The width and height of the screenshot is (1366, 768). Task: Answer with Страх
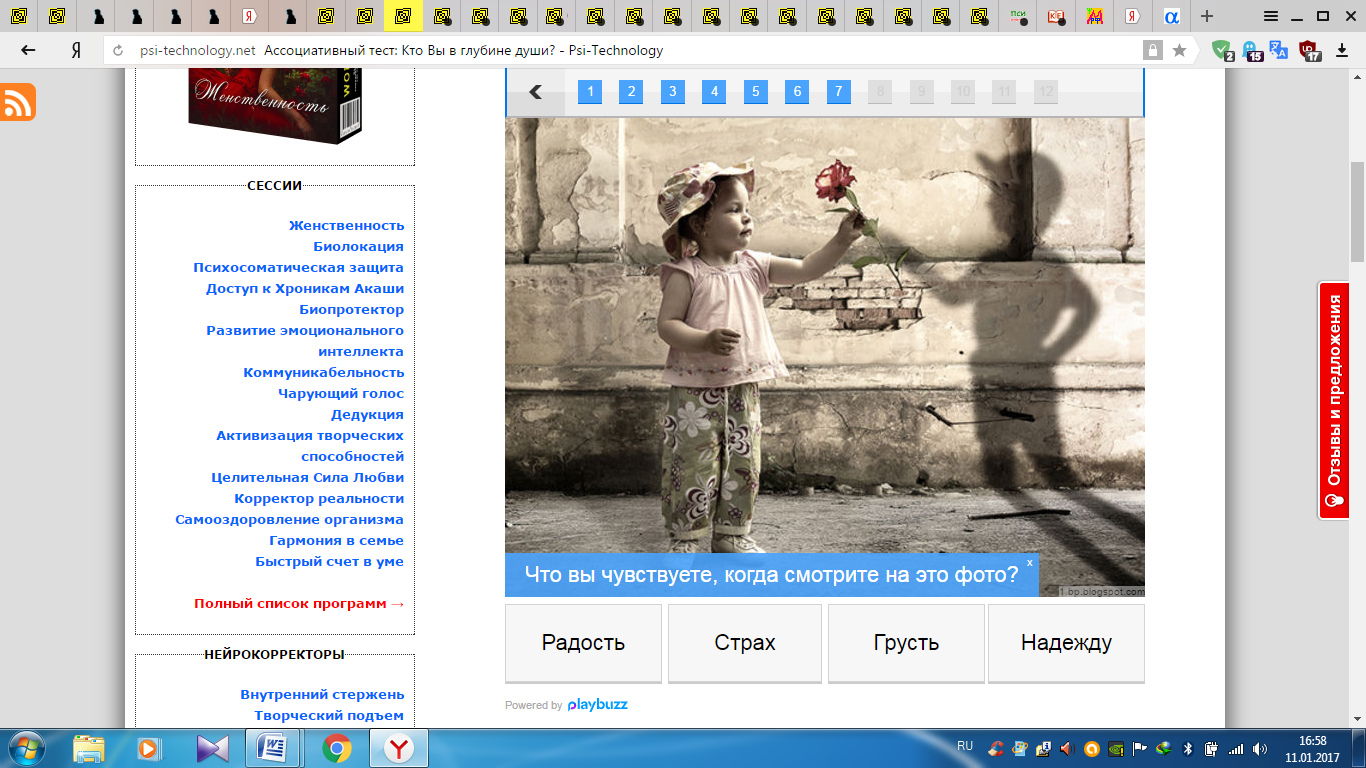pyautogui.click(x=745, y=643)
